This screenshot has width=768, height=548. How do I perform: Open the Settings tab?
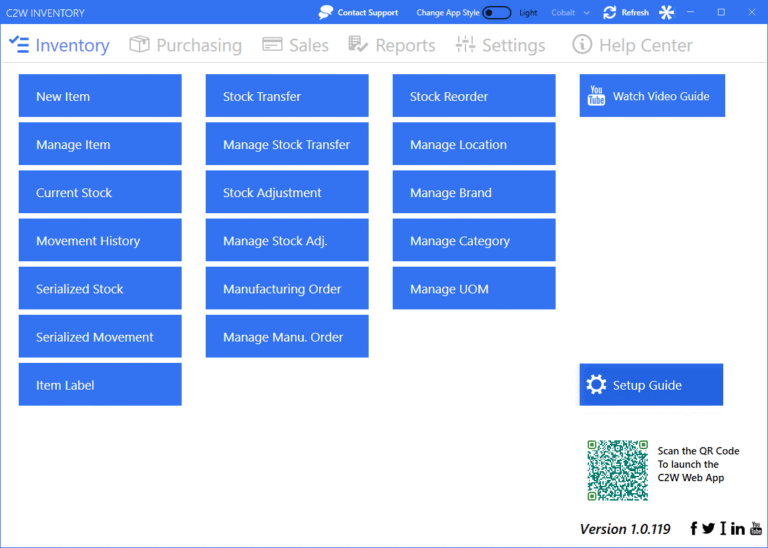click(x=500, y=45)
